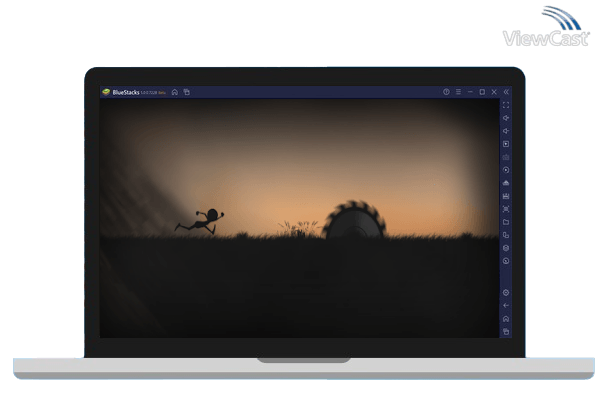This screenshot has height=414, width=602.
Task: Click the circular play icon in sidebar
Action: coord(506,170)
